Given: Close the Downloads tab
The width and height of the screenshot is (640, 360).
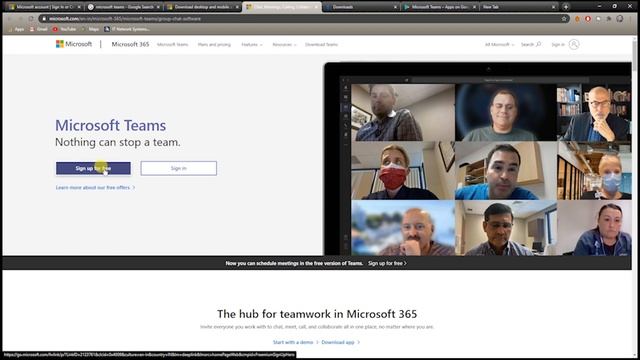Looking at the screenshot, I should 395,7.
